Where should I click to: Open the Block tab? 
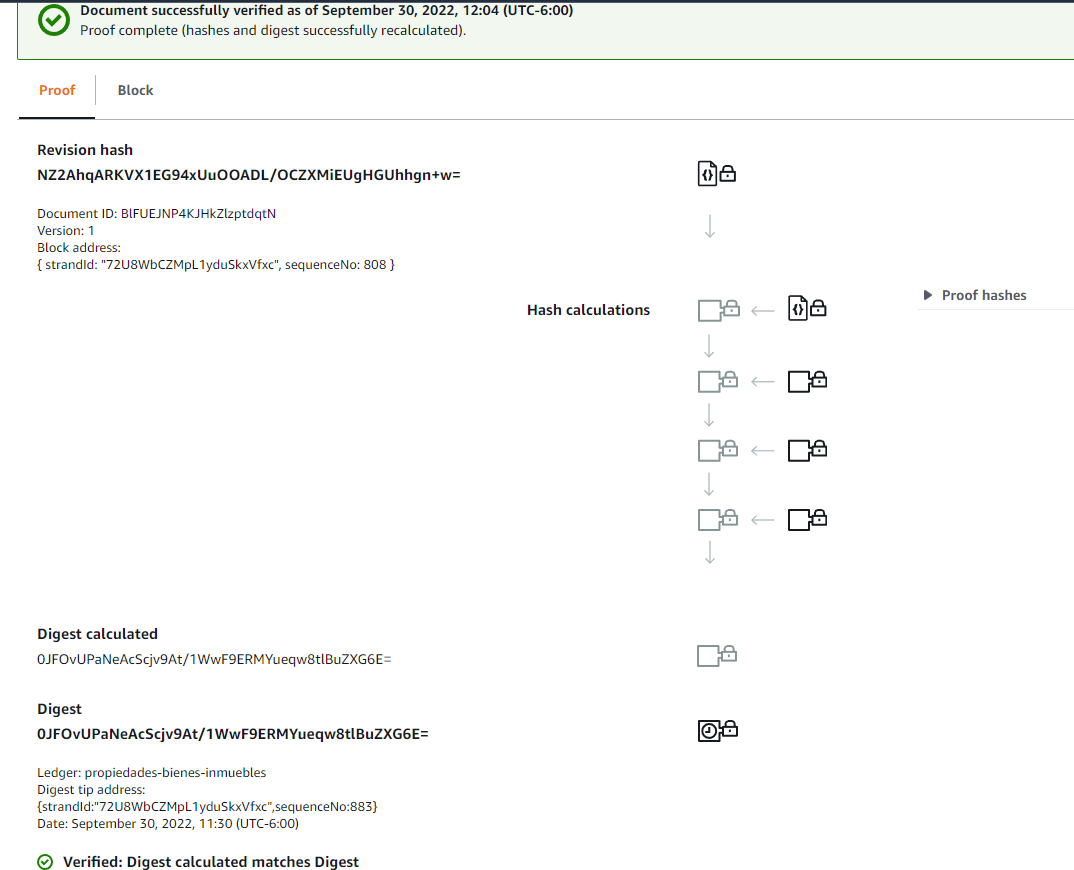[135, 90]
